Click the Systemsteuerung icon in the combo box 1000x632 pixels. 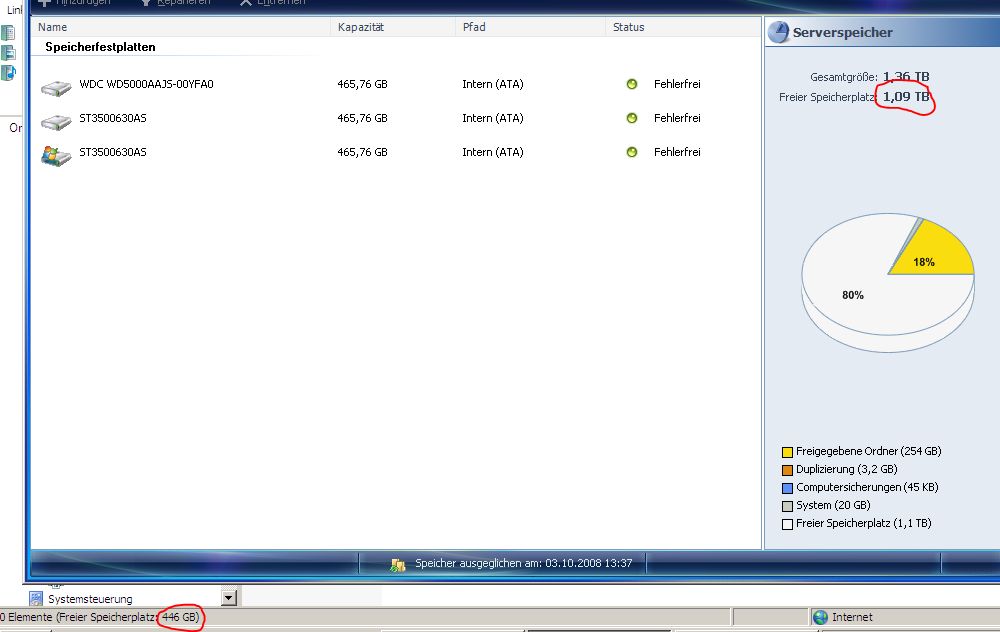(x=36, y=598)
